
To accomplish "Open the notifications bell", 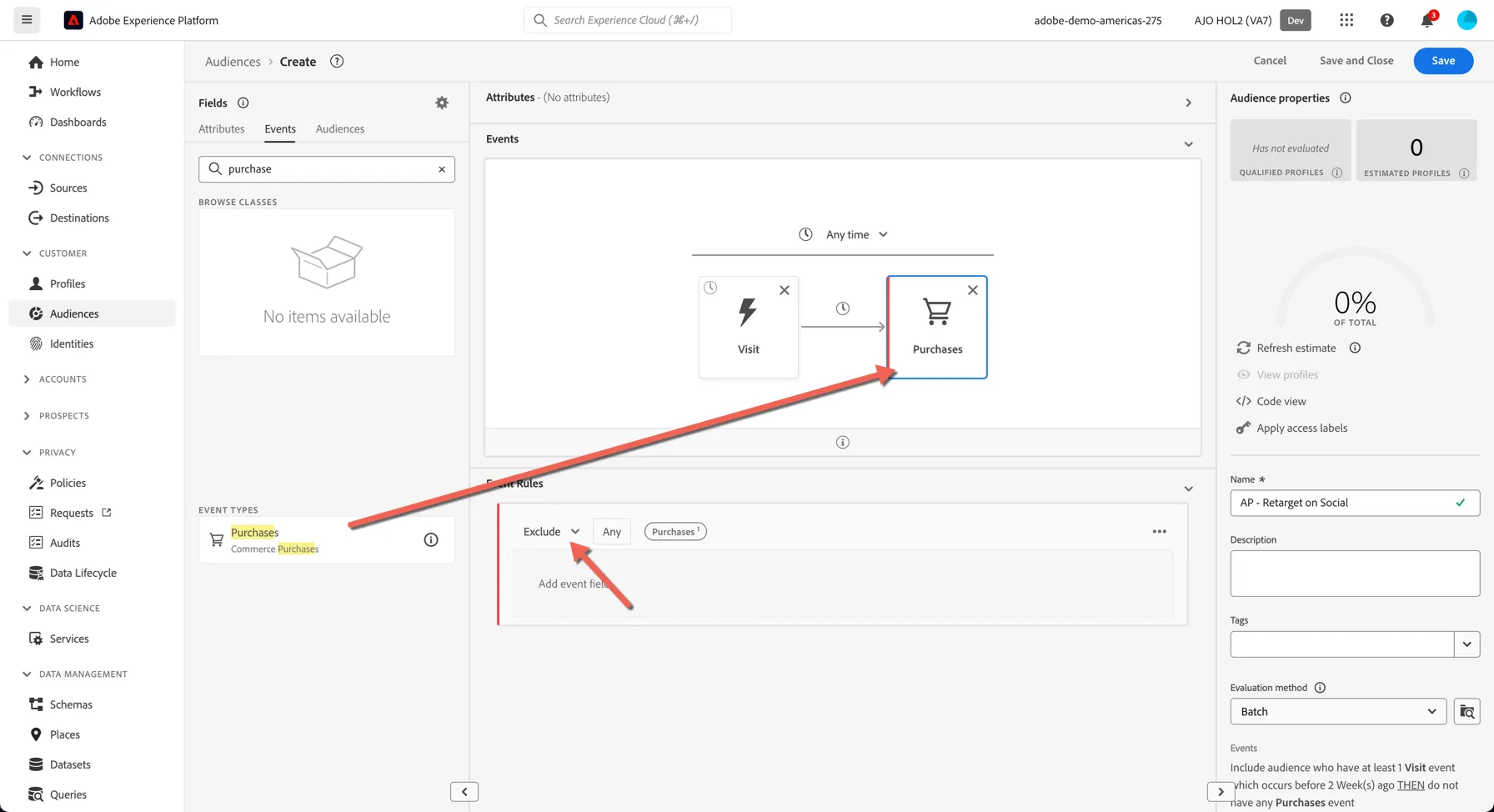I will (x=1427, y=20).
